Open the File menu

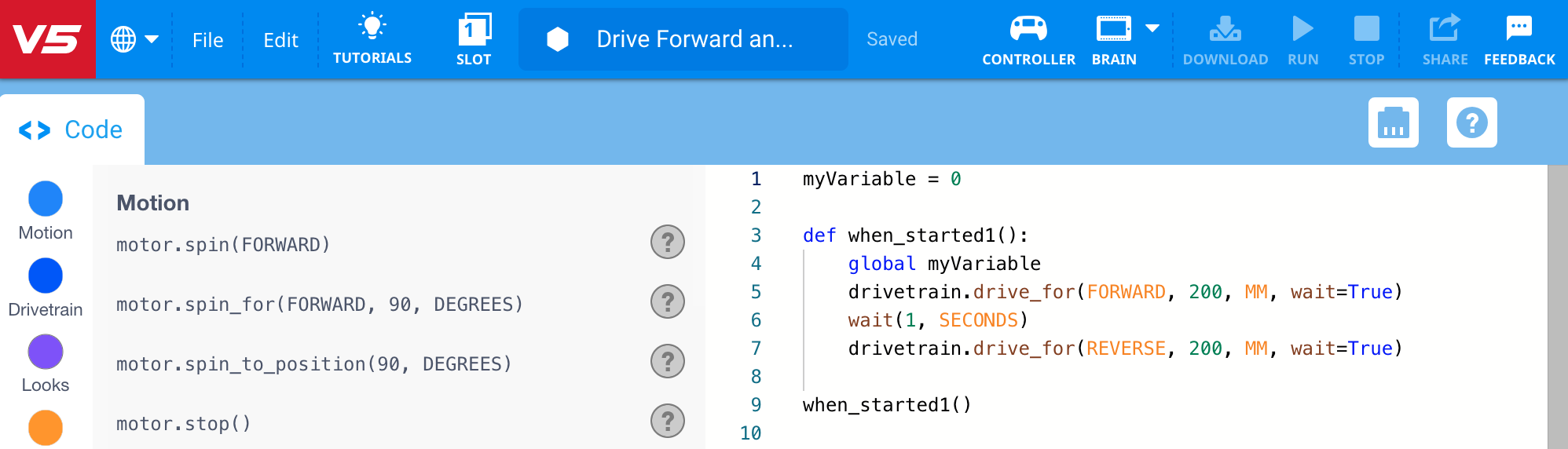207,40
